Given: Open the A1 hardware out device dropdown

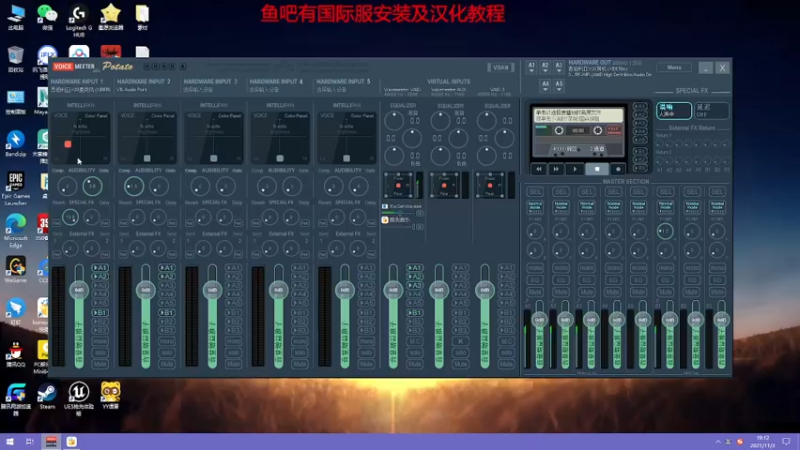Looking at the screenshot, I should [x=531, y=67].
